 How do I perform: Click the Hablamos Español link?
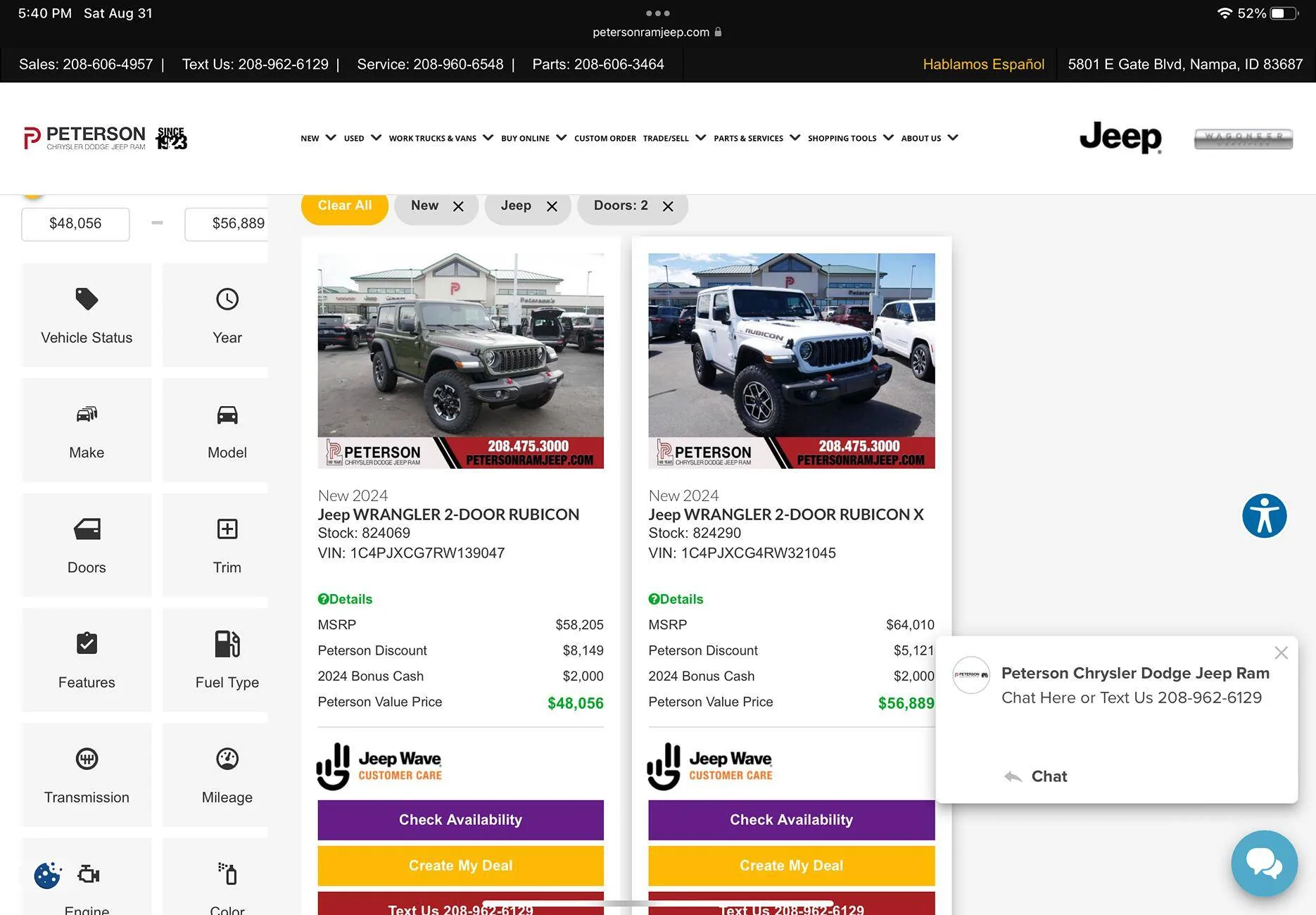click(983, 64)
